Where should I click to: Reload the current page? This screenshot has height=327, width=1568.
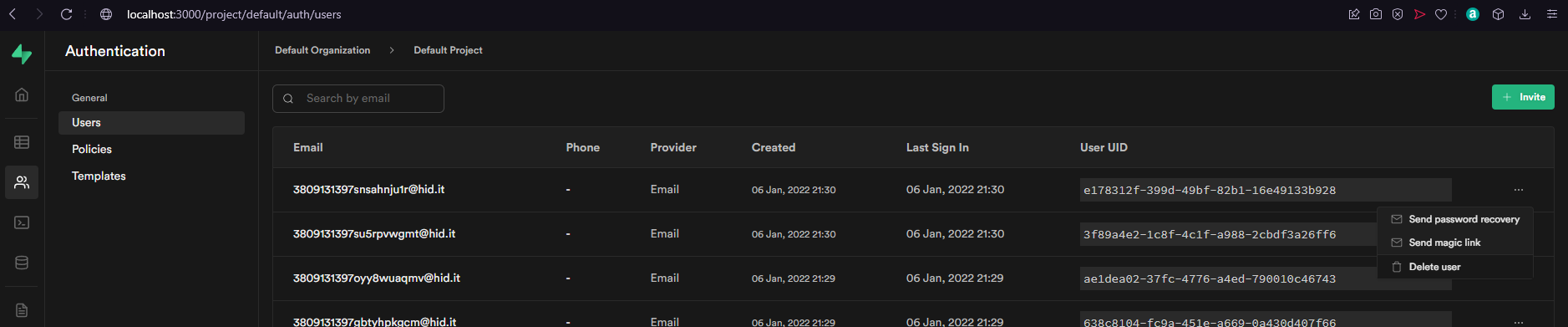[67, 14]
